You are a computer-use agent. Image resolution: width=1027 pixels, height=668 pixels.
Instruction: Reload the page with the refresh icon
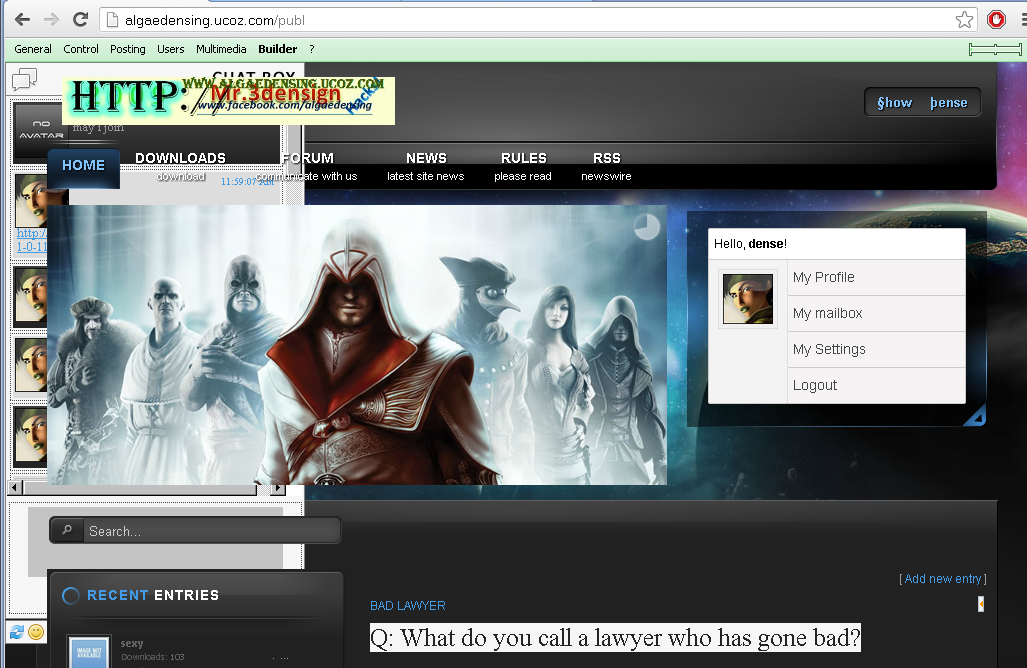click(81, 20)
